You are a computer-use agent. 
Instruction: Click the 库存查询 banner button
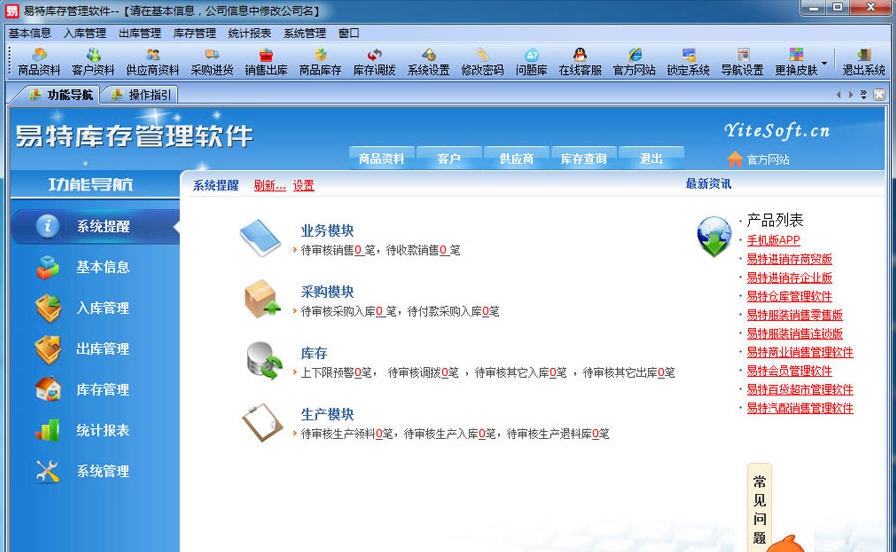point(583,158)
